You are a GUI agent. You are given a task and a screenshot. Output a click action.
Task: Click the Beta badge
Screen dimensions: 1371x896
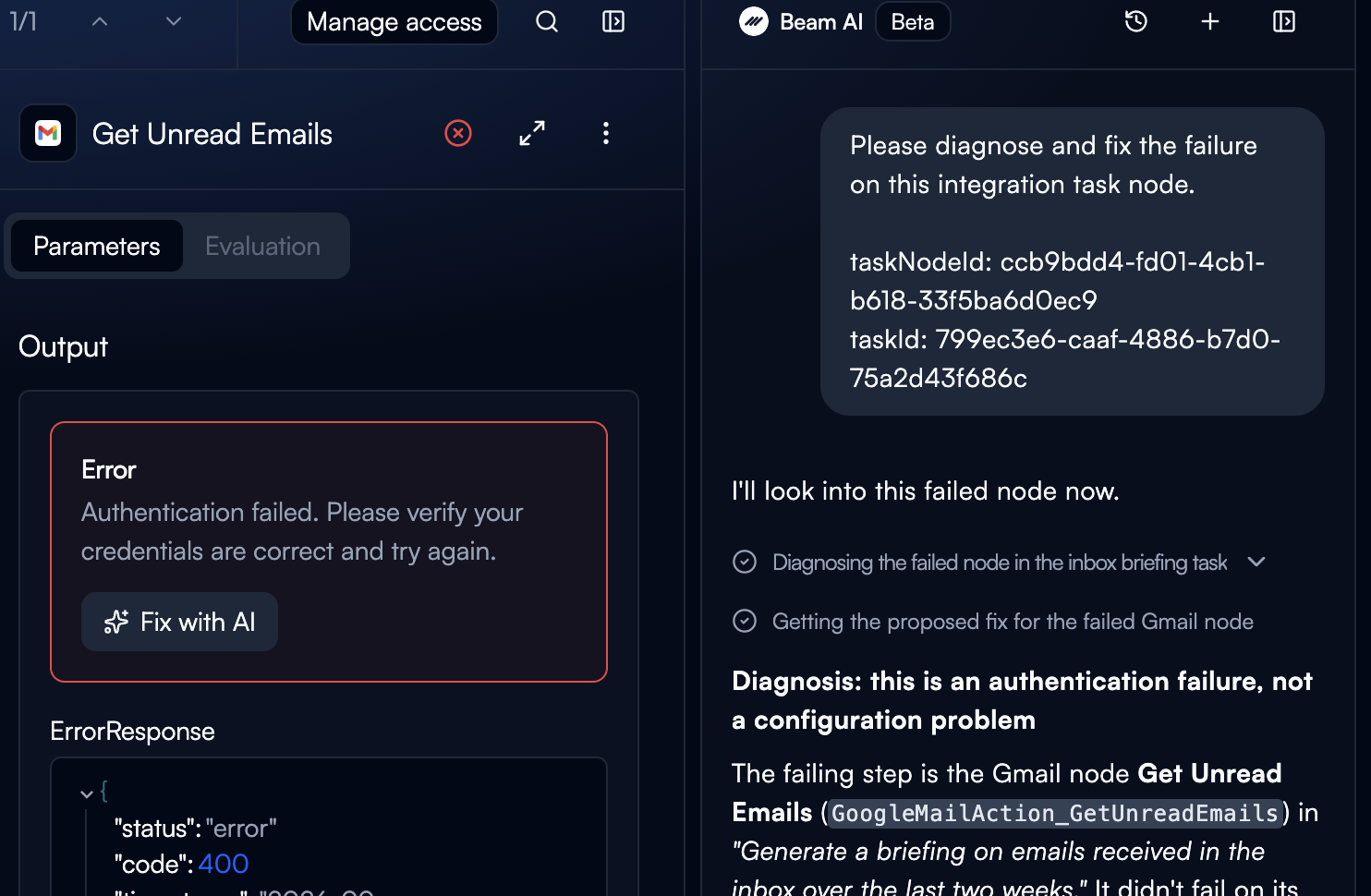(913, 22)
